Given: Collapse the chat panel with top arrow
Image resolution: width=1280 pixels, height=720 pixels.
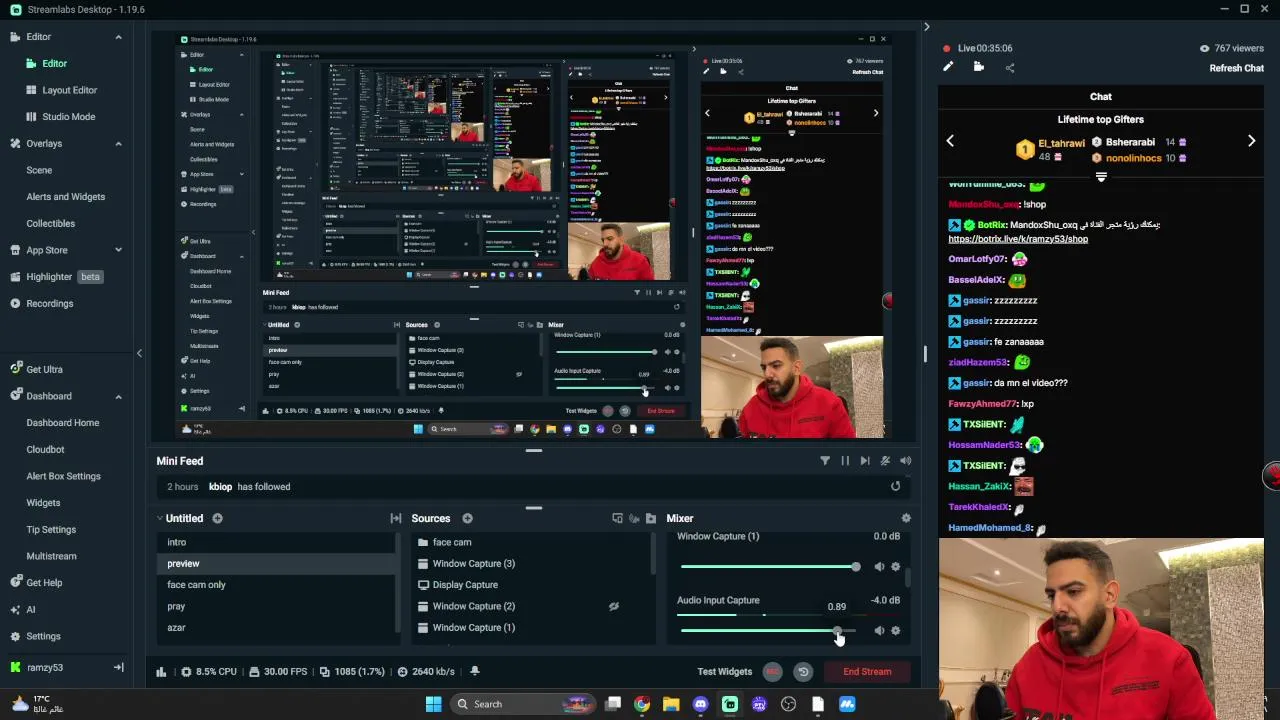Looking at the screenshot, I should tap(926, 27).
